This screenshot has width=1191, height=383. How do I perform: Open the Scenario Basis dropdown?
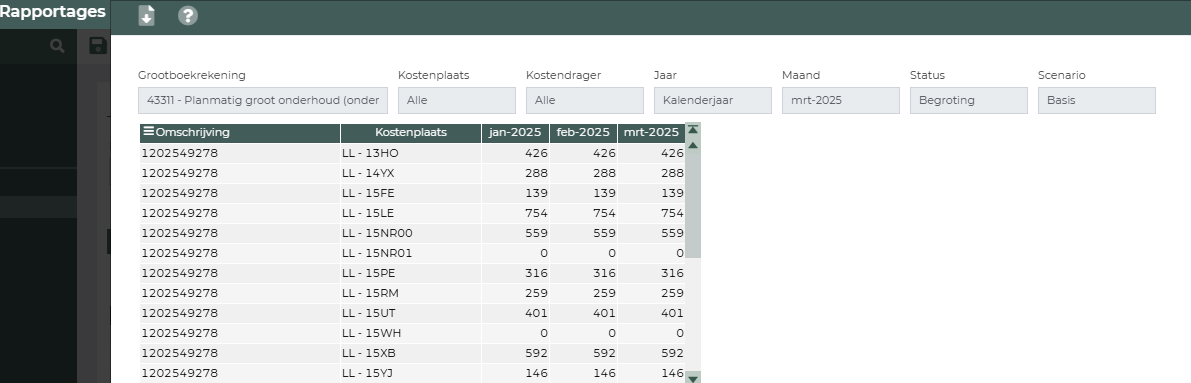tap(1097, 100)
